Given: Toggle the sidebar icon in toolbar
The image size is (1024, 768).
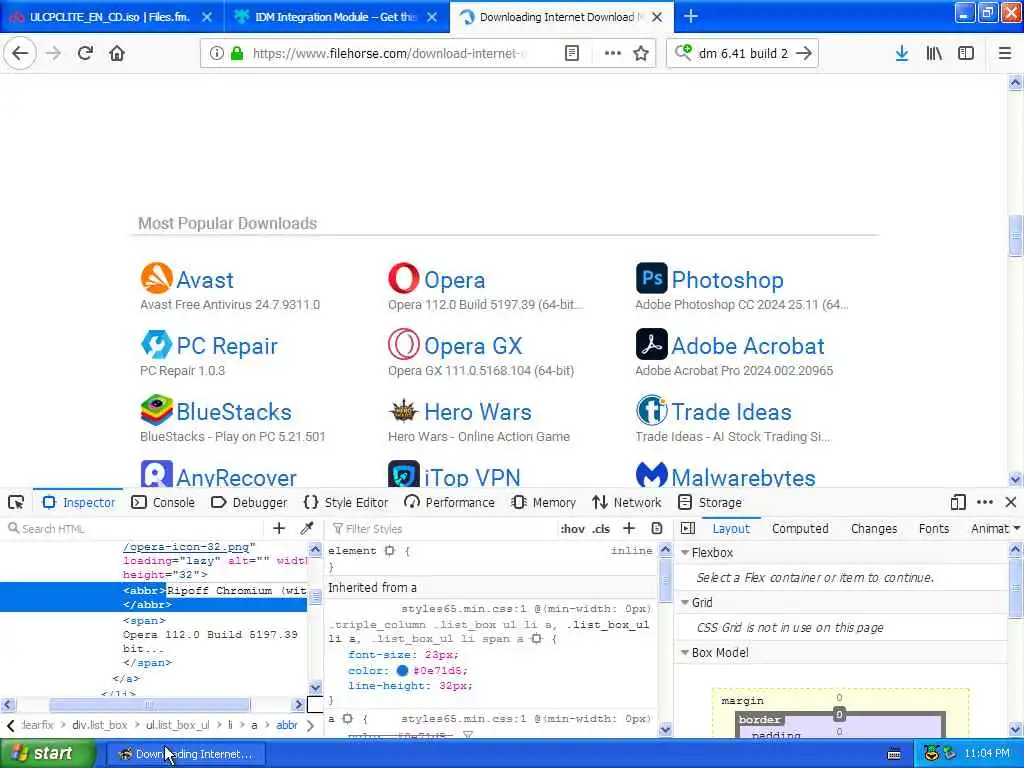Looking at the screenshot, I should click(966, 54).
